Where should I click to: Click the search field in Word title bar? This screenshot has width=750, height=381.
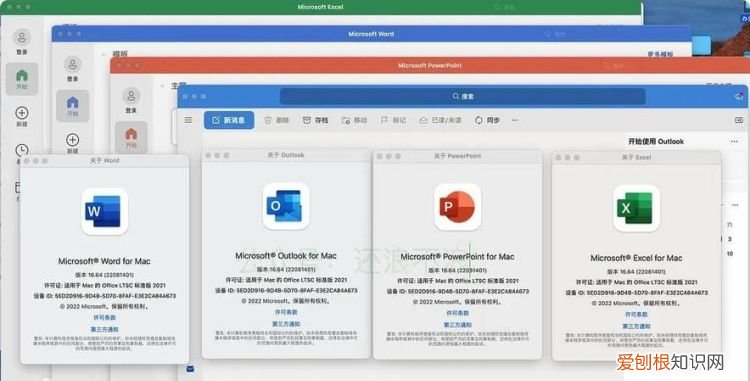pyautogui.click(x=555, y=34)
